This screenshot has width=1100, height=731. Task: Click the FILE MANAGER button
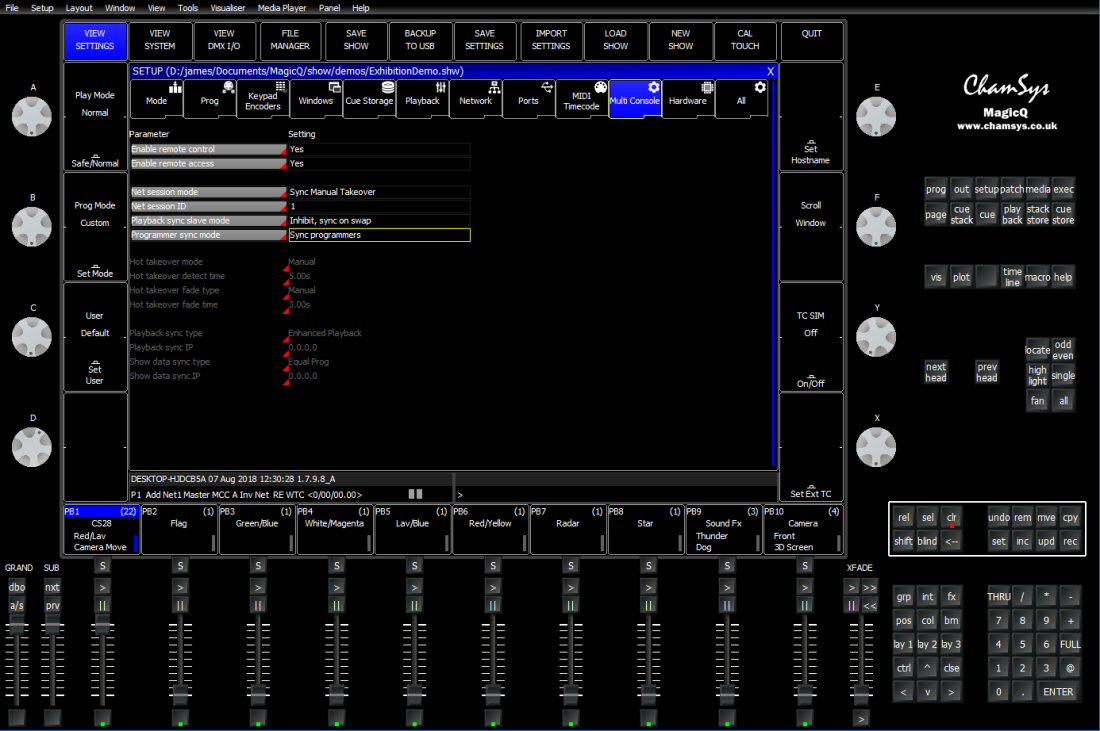coord(290,40)
